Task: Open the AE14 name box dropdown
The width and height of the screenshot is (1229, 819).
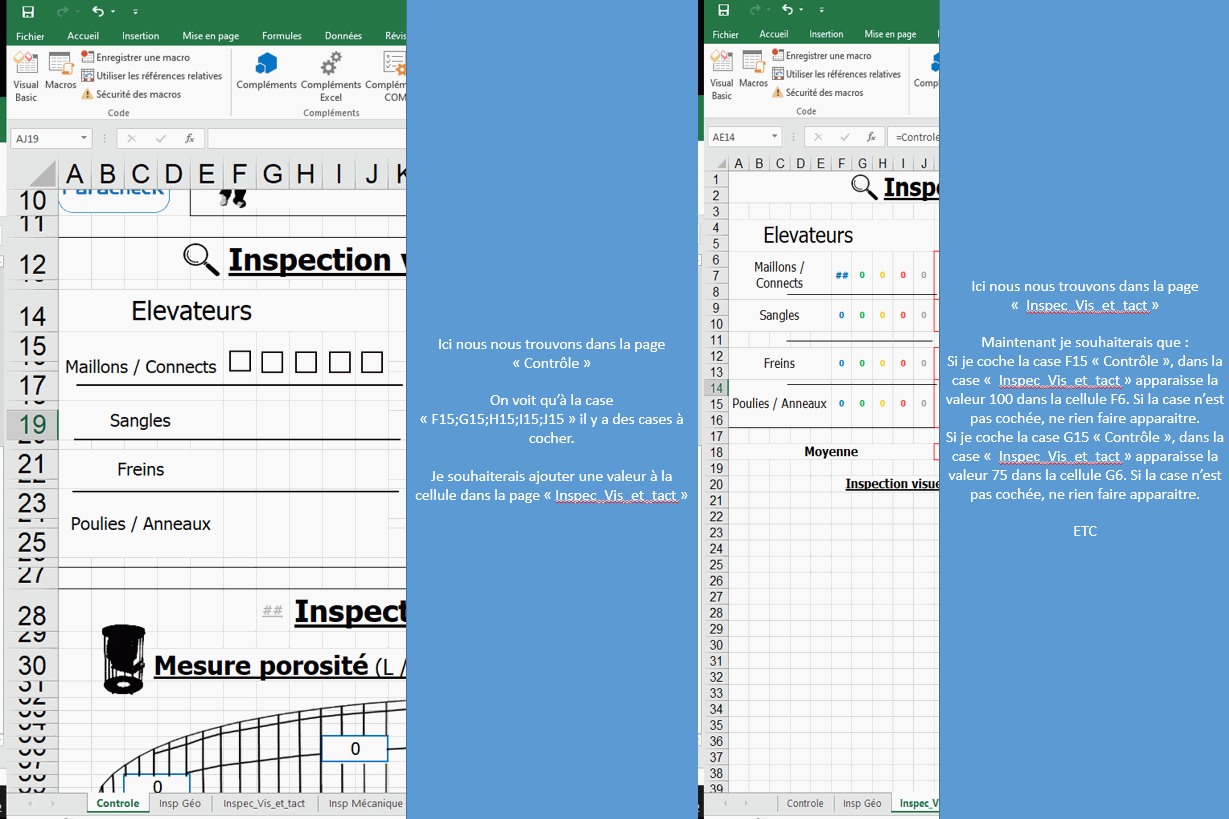Action: pyautogui.click(x=774, y=137)
